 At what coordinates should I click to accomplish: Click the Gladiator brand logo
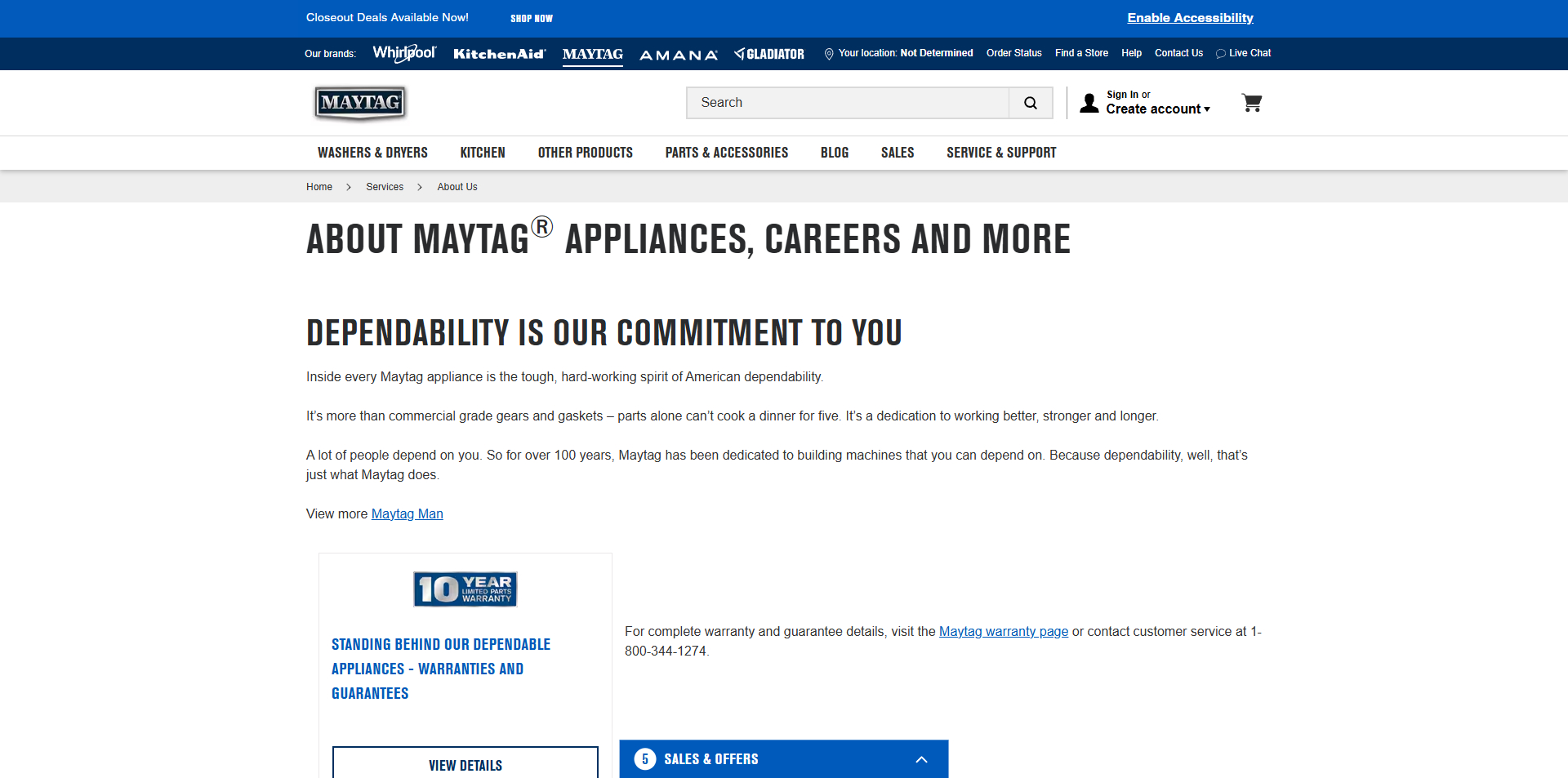(768, 53)
